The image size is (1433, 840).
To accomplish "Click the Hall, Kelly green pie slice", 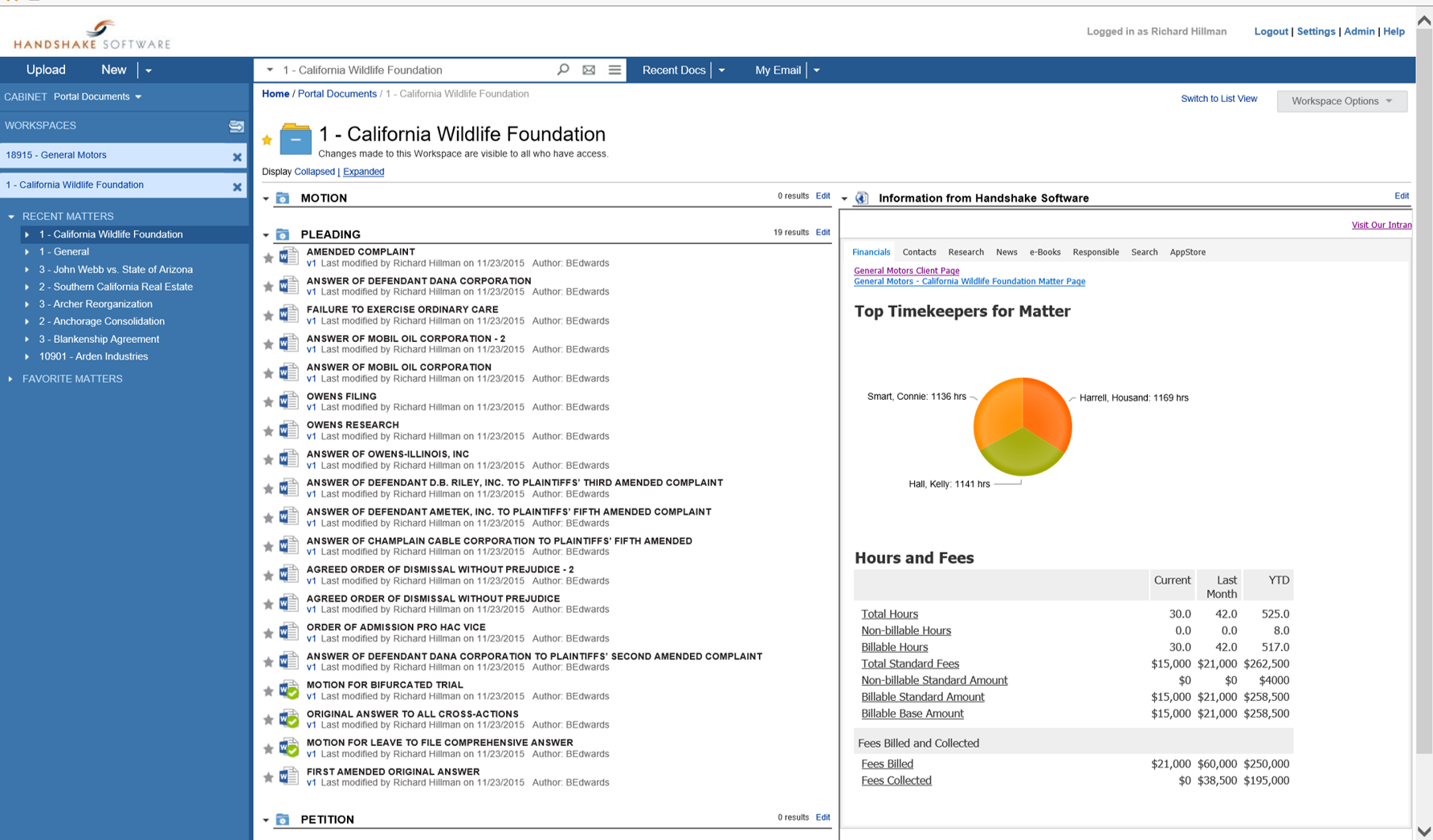I will 1022,454.
